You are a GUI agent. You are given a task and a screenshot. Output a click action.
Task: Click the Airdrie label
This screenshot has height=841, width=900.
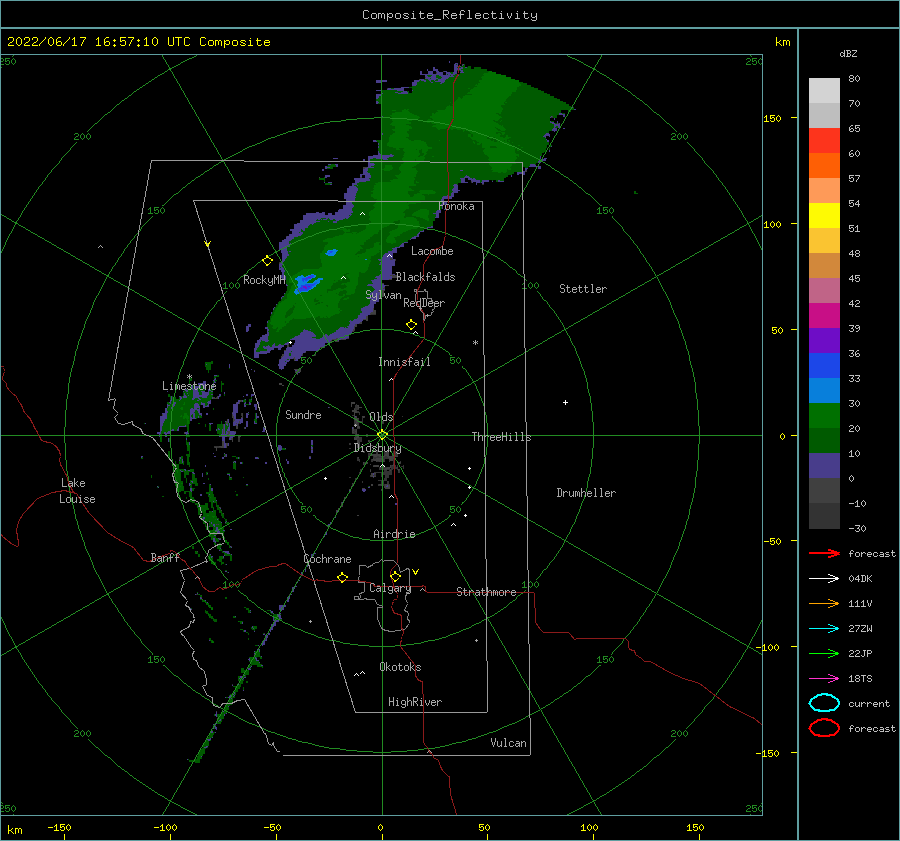pyautogui.click(x=394, y=534)
